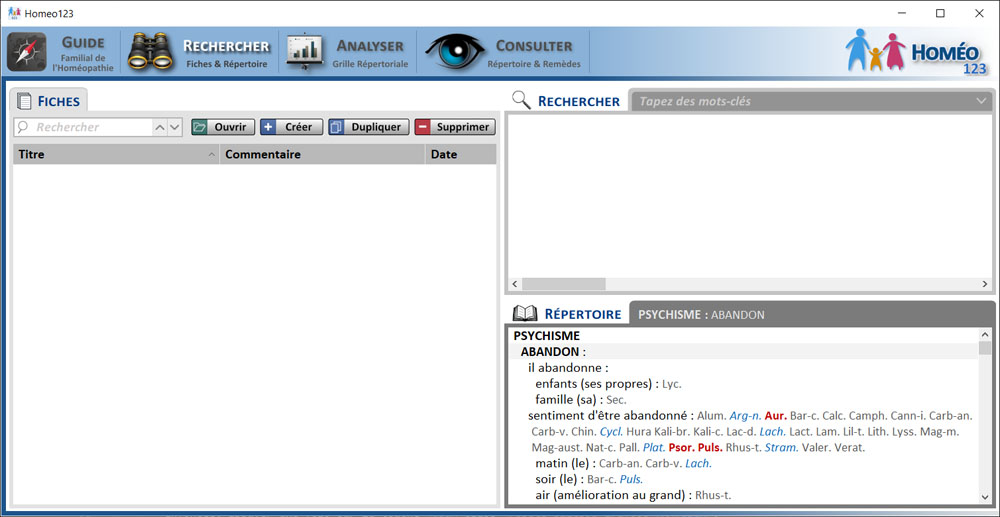
Task: Click the Fiches notepad icon
Action: [24, 101]
